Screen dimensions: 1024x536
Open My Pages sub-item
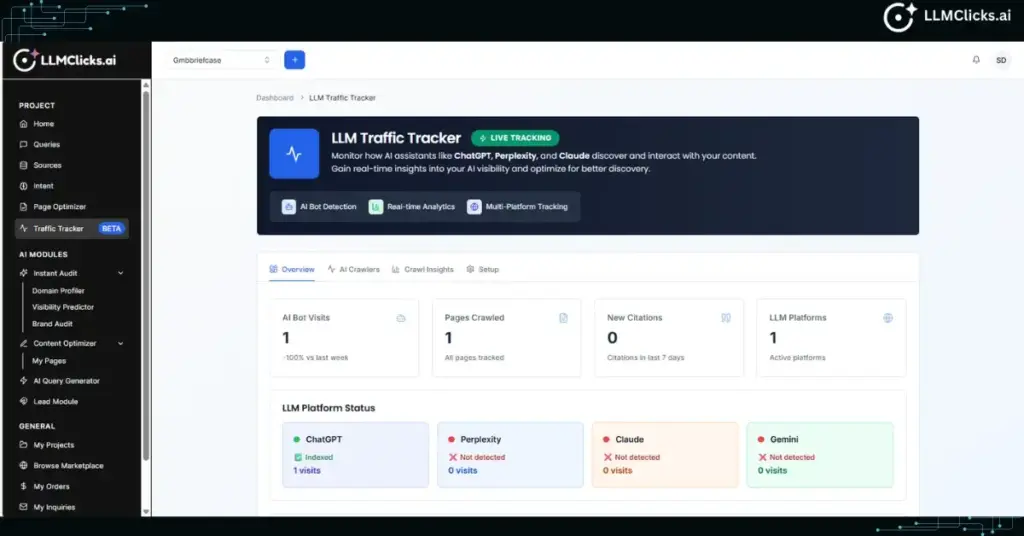49,361
